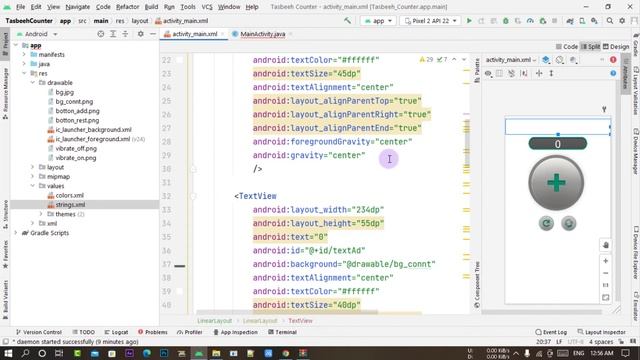Click the Windows Start button
The width and height of the screenshot is (640, 360).
[x=8, y=353]
